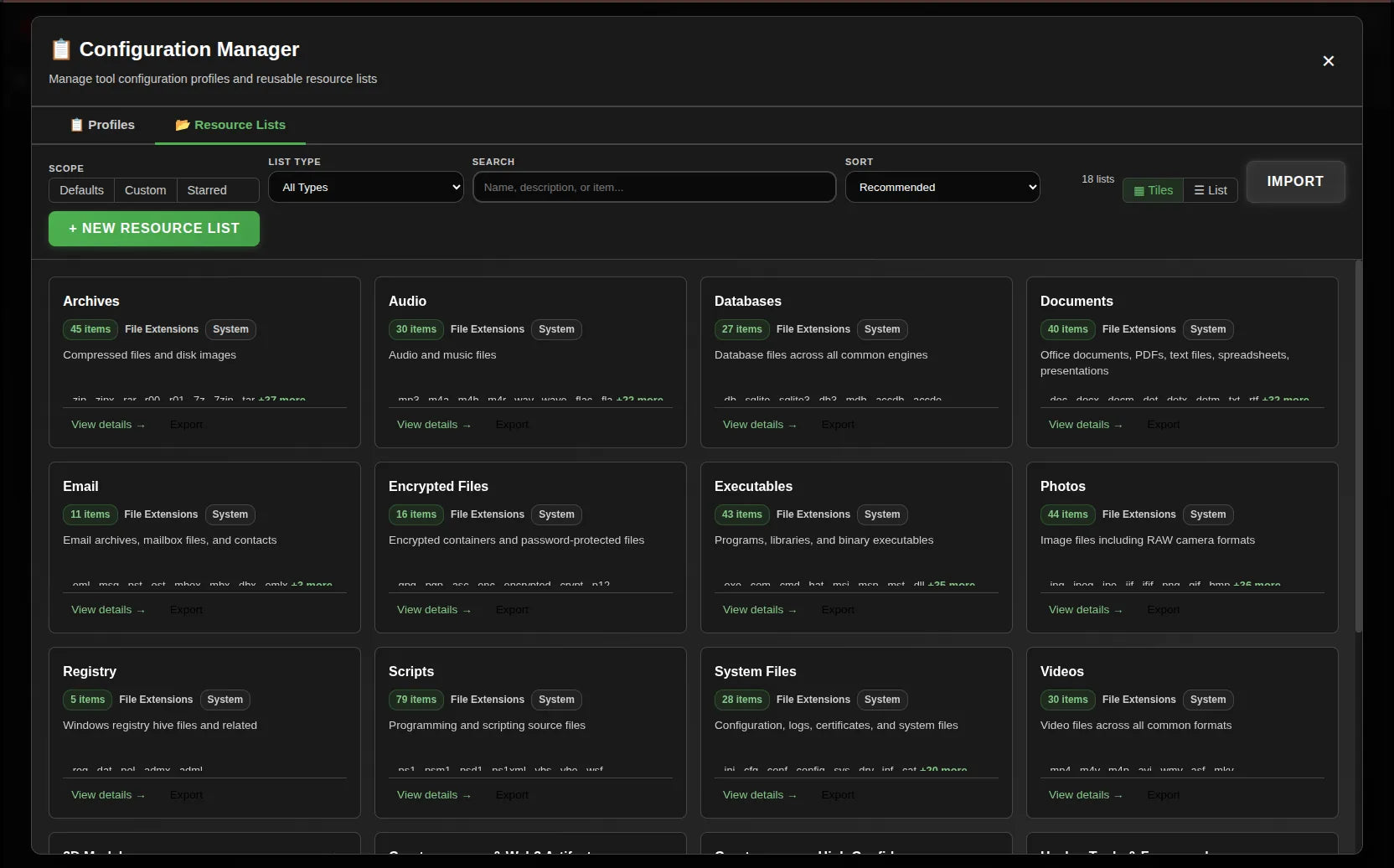Filter scope to Custom
Screen dimensions: 1394x868
pyautogui.click(x=145, y=190)
